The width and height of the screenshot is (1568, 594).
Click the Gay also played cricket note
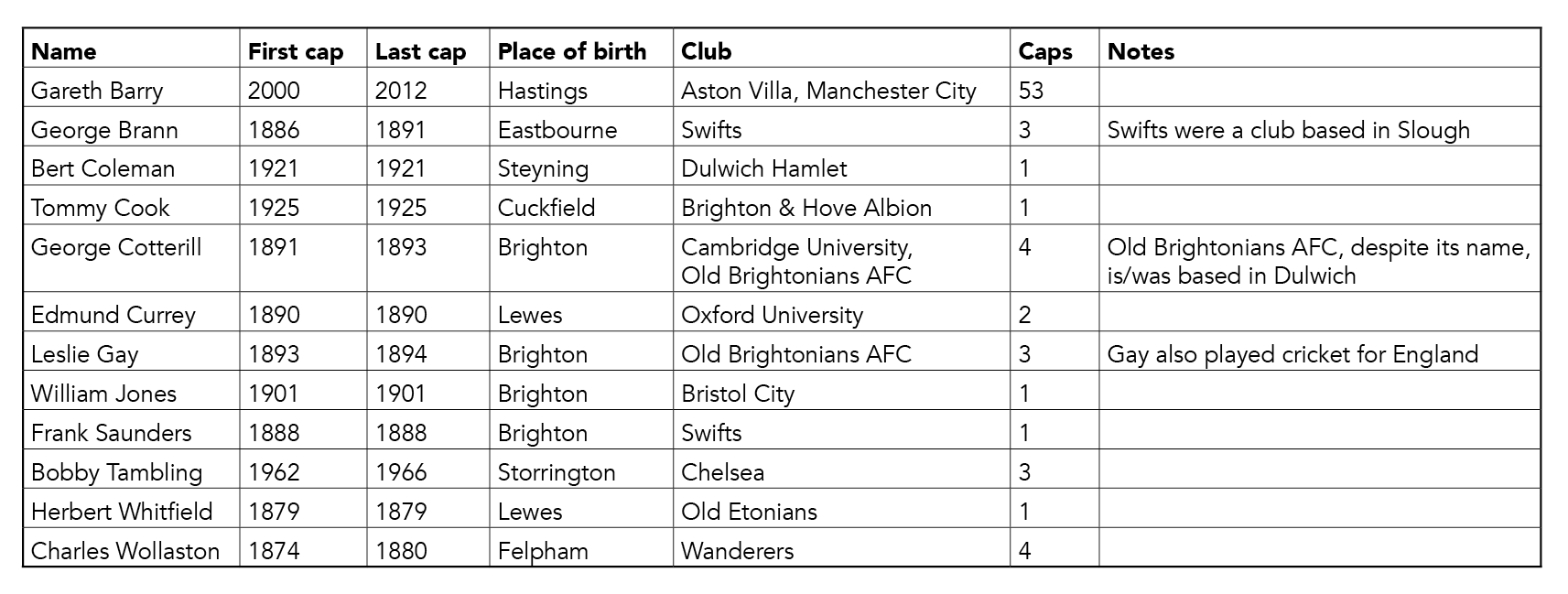coord(1292,354)
